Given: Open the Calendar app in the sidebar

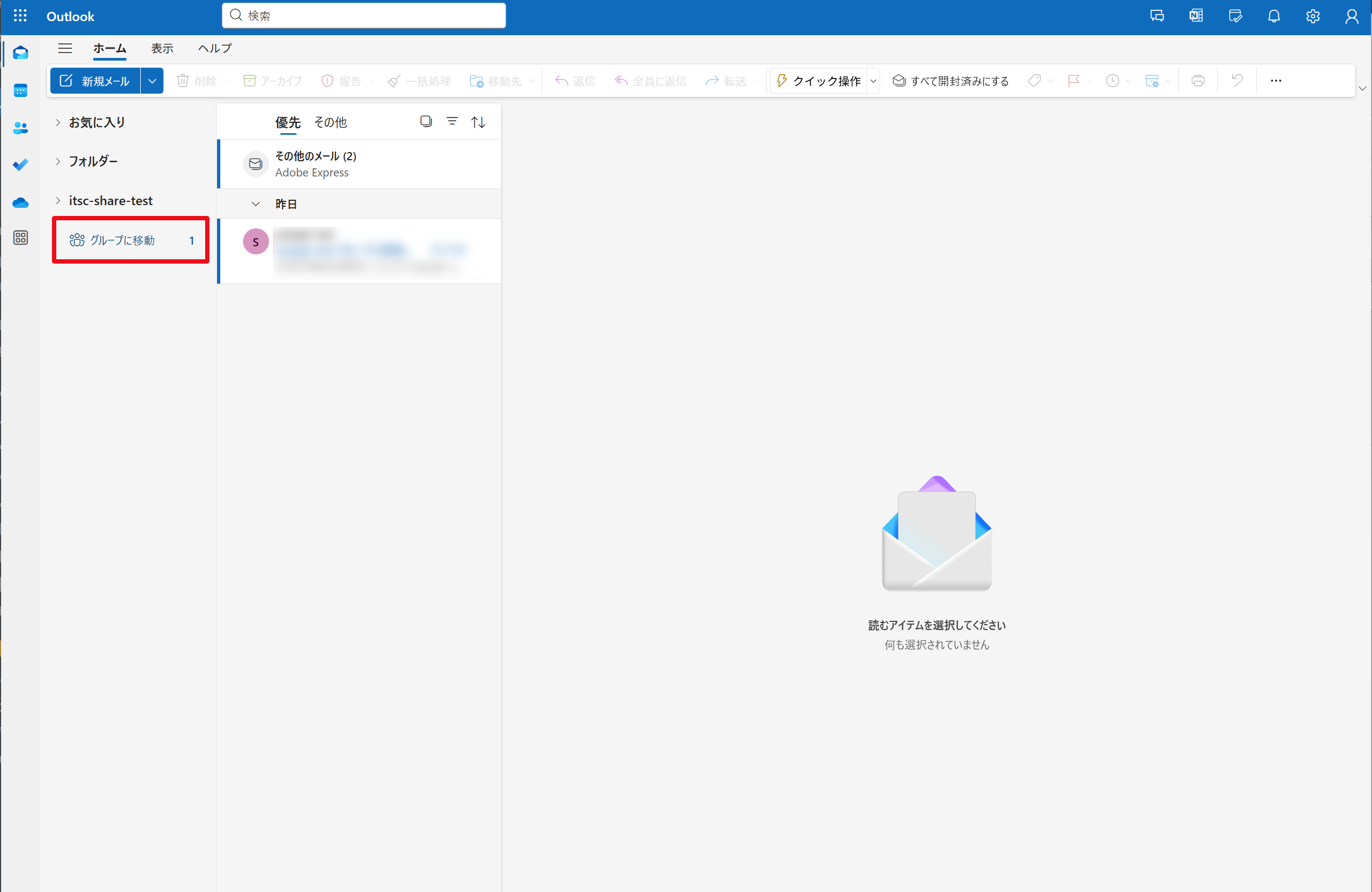Looking at the screenshot, I should pyautogui.click(x=20, y=90).
